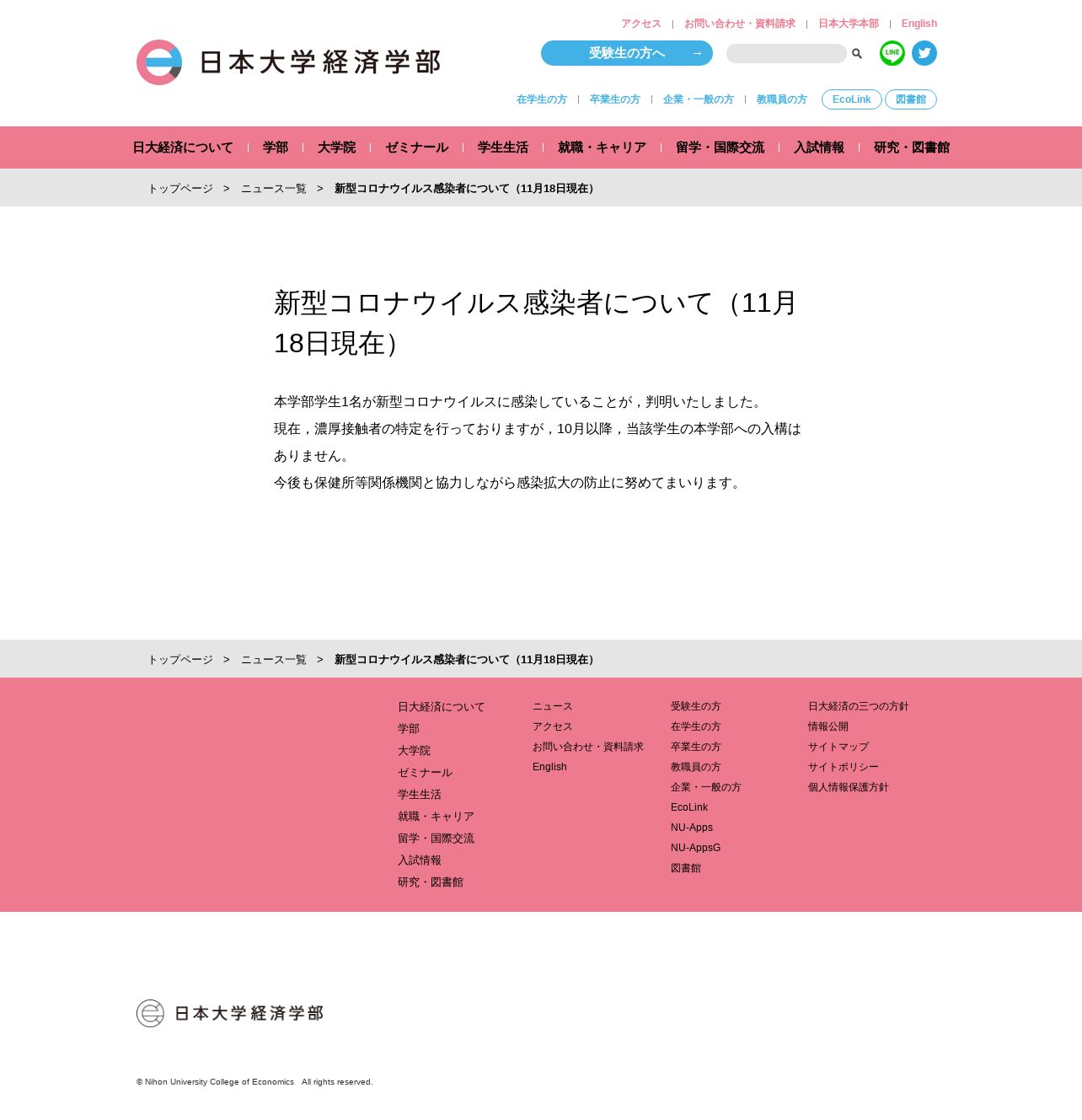
Task: Open 教職員の方 in the footer
Action: (x=696, y=767)
